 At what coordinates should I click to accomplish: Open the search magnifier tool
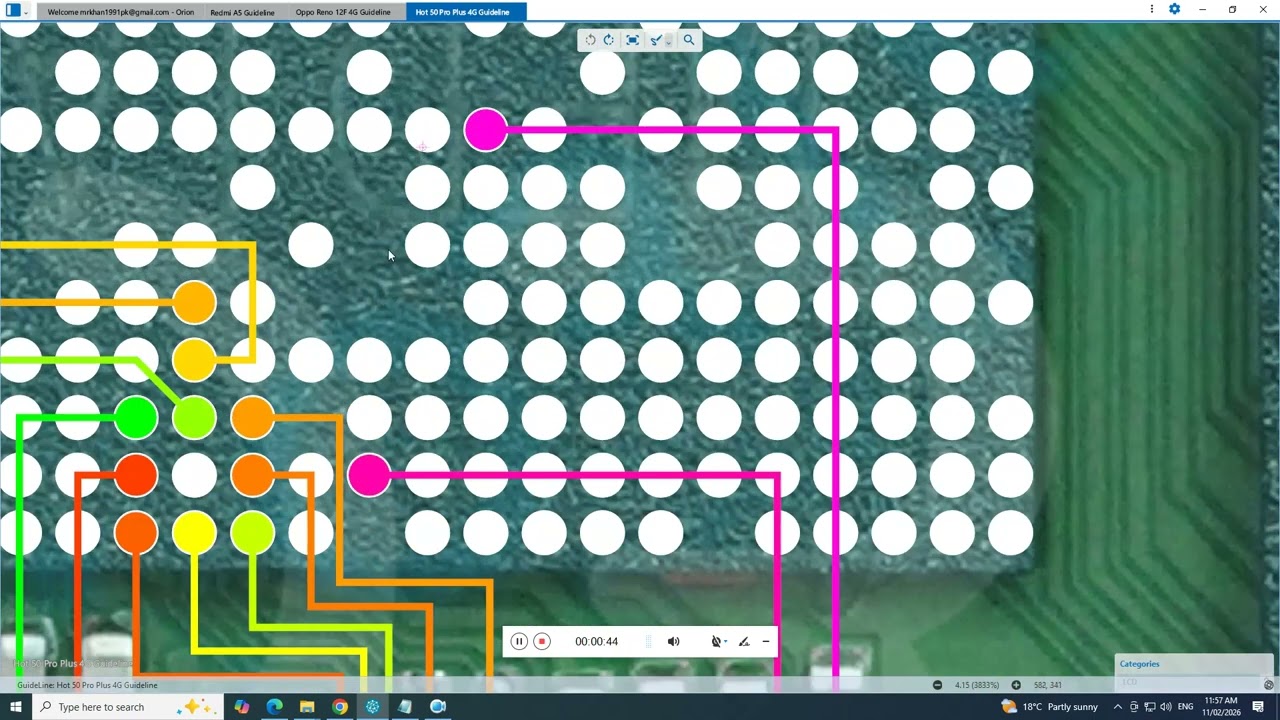(688, 40)
